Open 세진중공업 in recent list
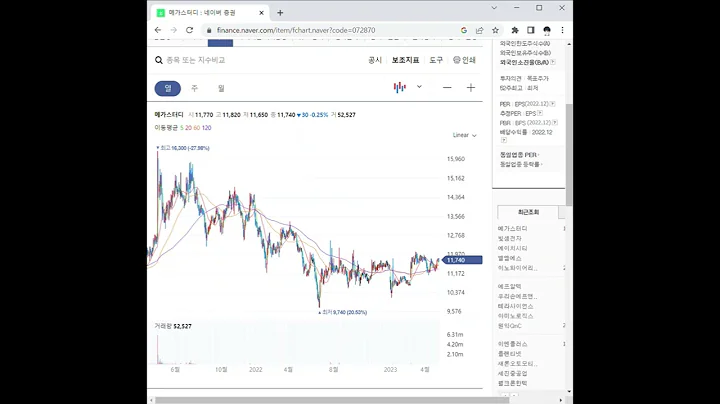Viewport: 720px width, 404px height. (512, 374)
